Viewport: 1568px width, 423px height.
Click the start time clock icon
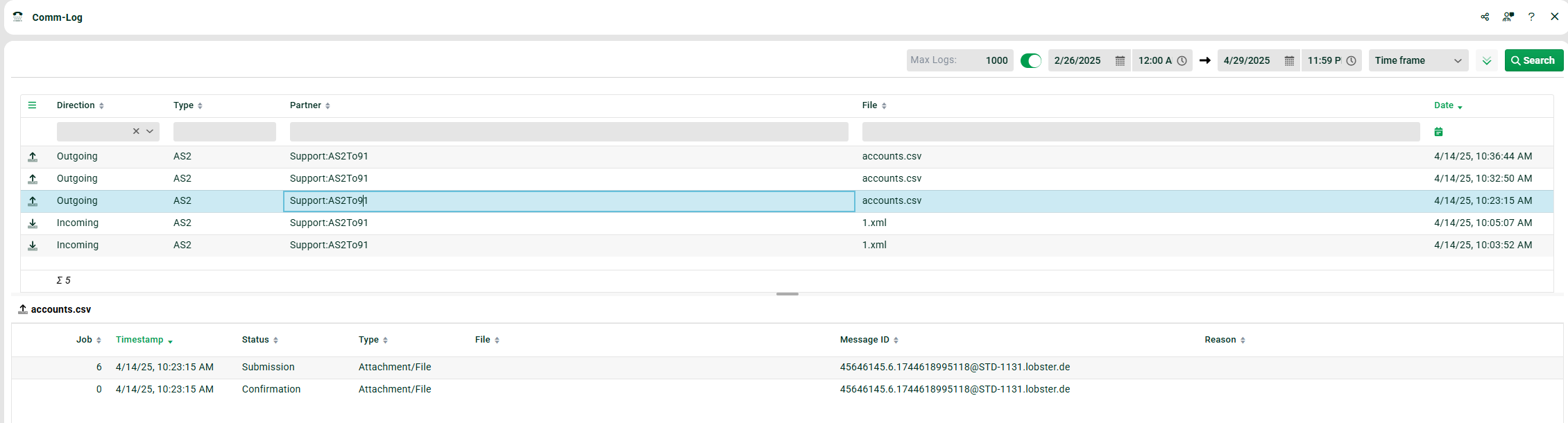[1182, 61]
